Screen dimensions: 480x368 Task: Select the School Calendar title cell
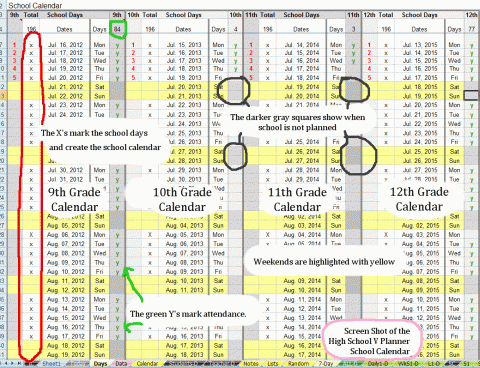point(35,6)
